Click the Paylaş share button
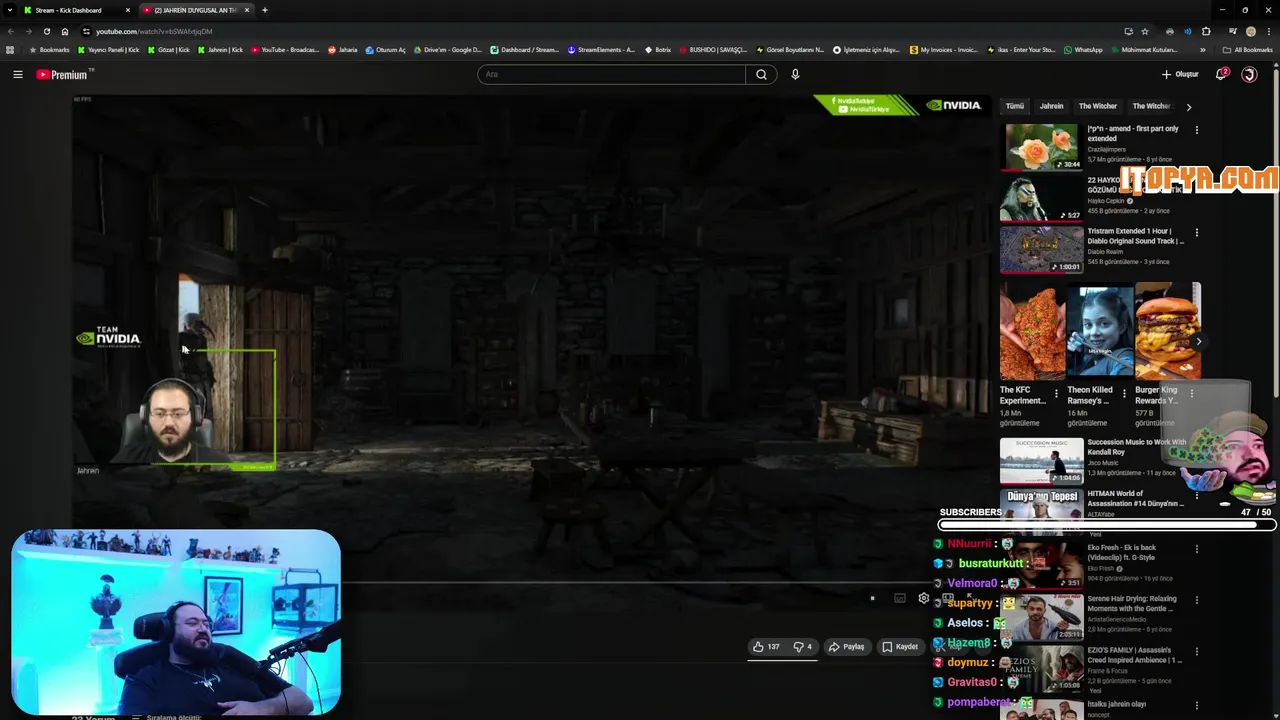1280x720 pixels. click(846, 647)
